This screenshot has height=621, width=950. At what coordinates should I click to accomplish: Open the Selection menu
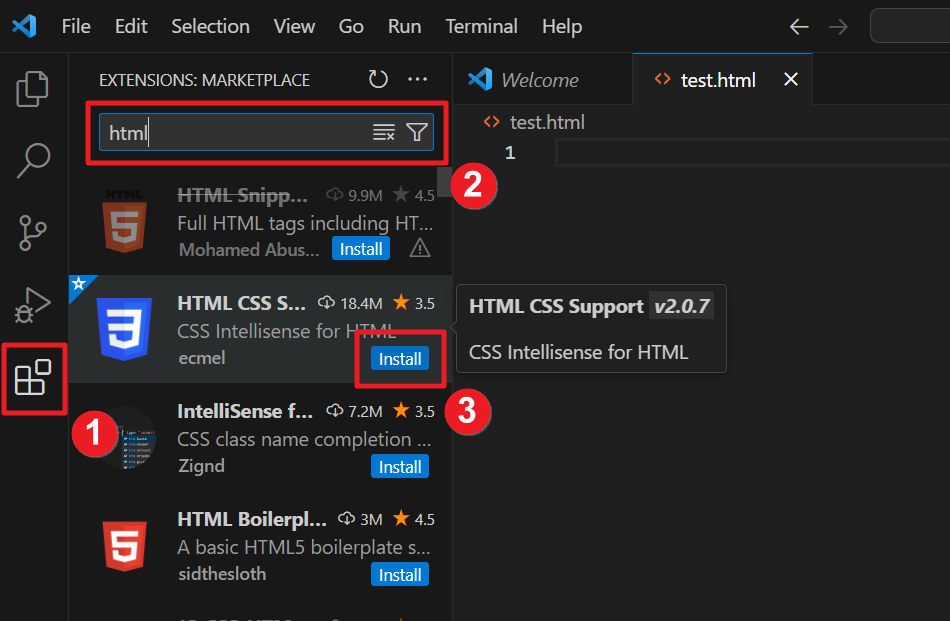(210, 27)
